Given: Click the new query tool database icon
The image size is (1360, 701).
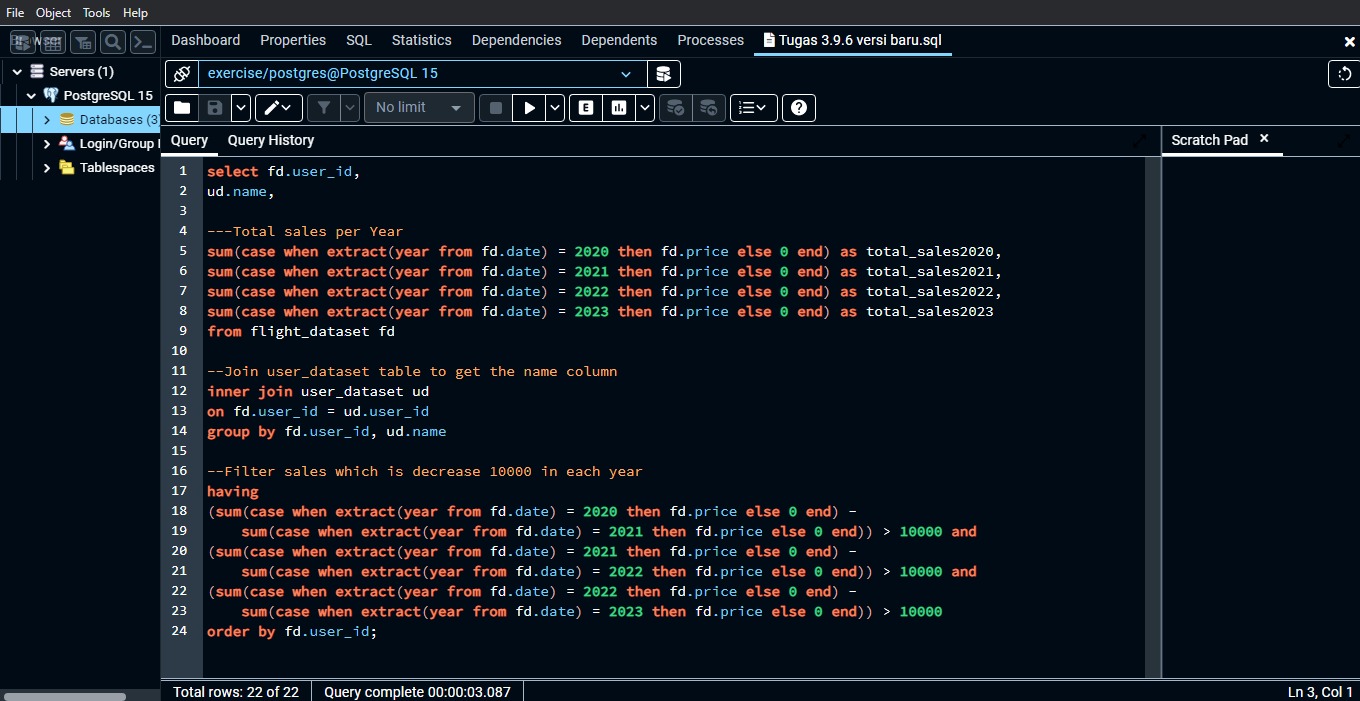Looking at the screenshot, I should click(x=663, y=74).
